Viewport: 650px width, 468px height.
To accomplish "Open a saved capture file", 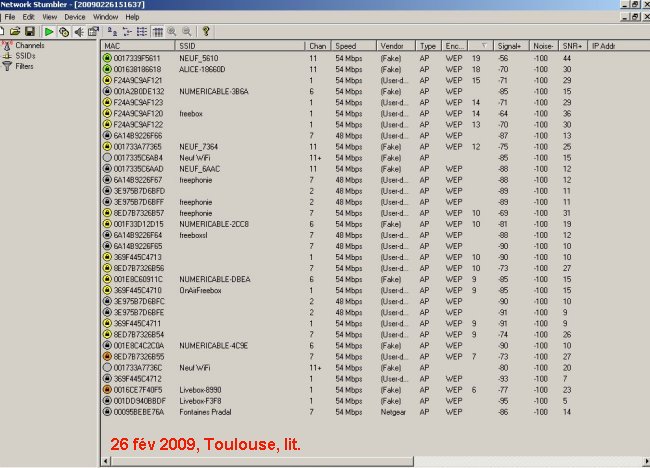I will [x=15, y=32].
